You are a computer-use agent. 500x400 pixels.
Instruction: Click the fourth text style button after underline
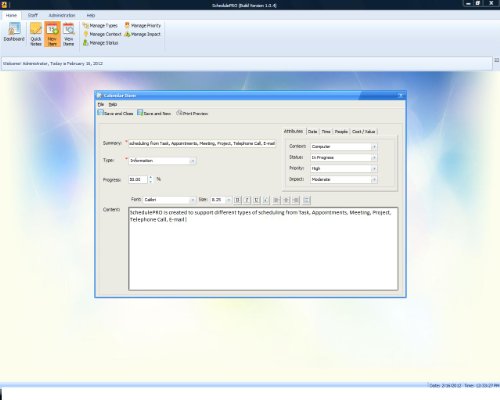pos(266,200)
